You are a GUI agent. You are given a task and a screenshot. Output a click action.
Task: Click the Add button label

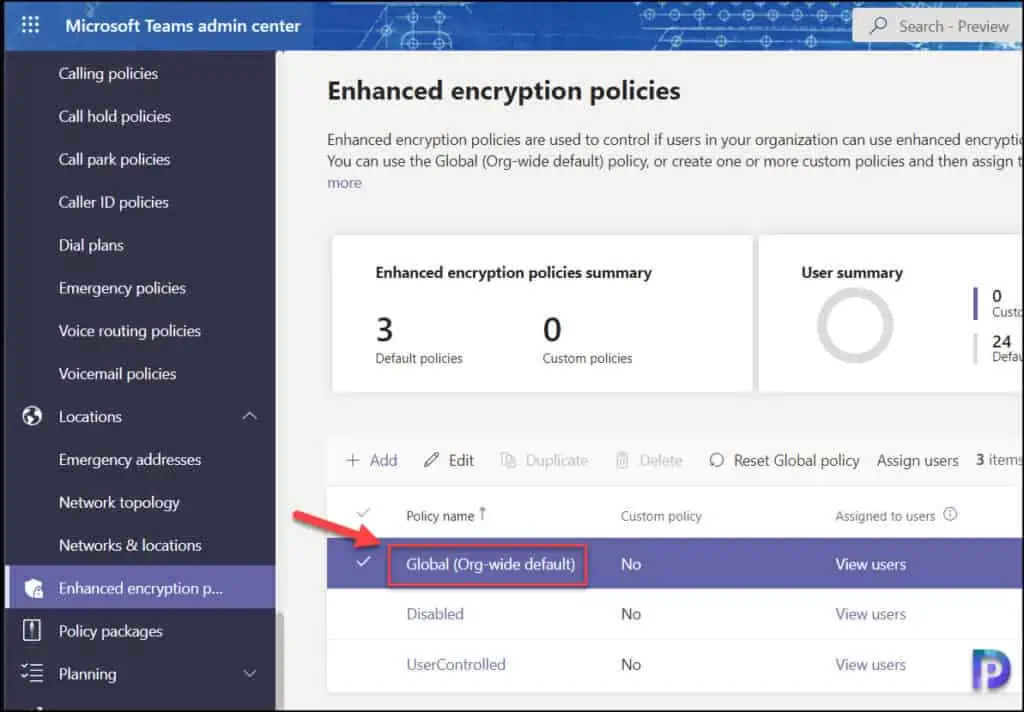383,461
